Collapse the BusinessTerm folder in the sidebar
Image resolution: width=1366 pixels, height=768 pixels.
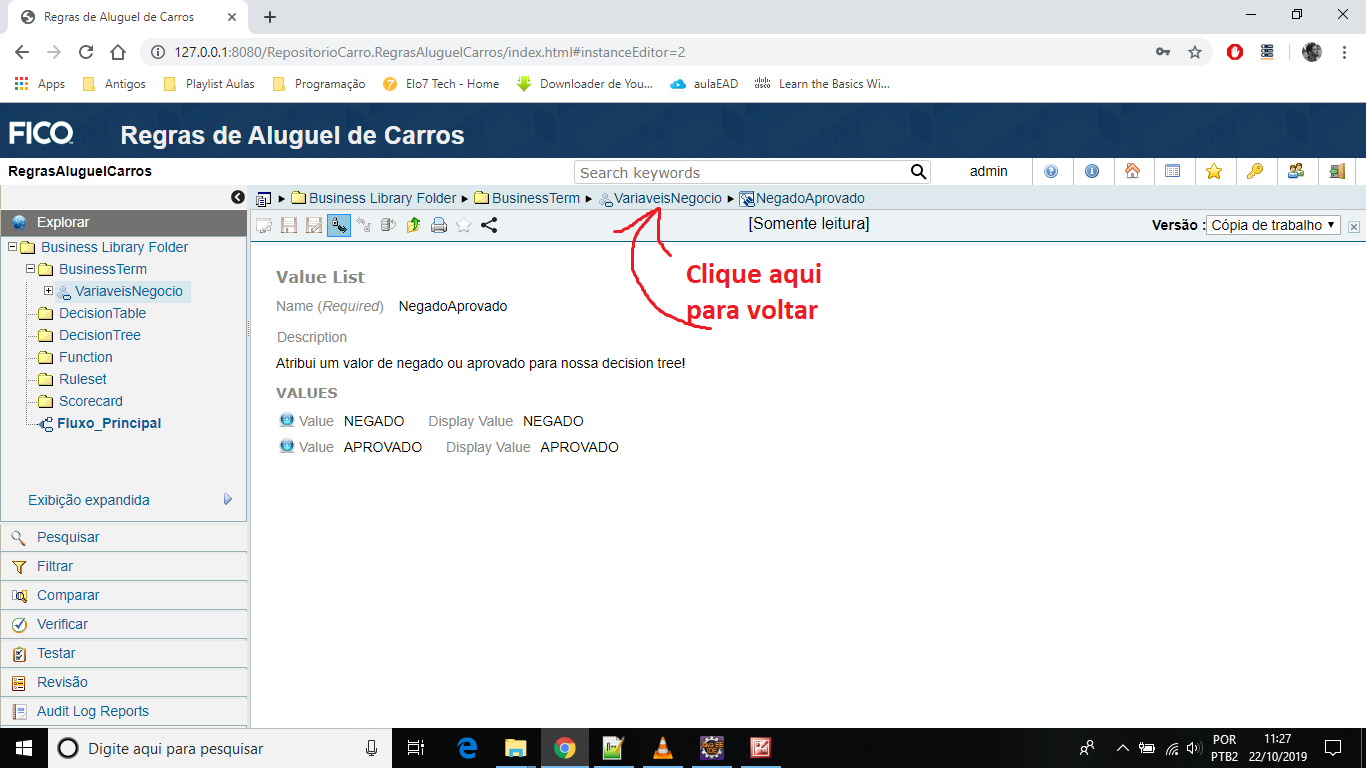pyautogui.click(x=30, y=268)
